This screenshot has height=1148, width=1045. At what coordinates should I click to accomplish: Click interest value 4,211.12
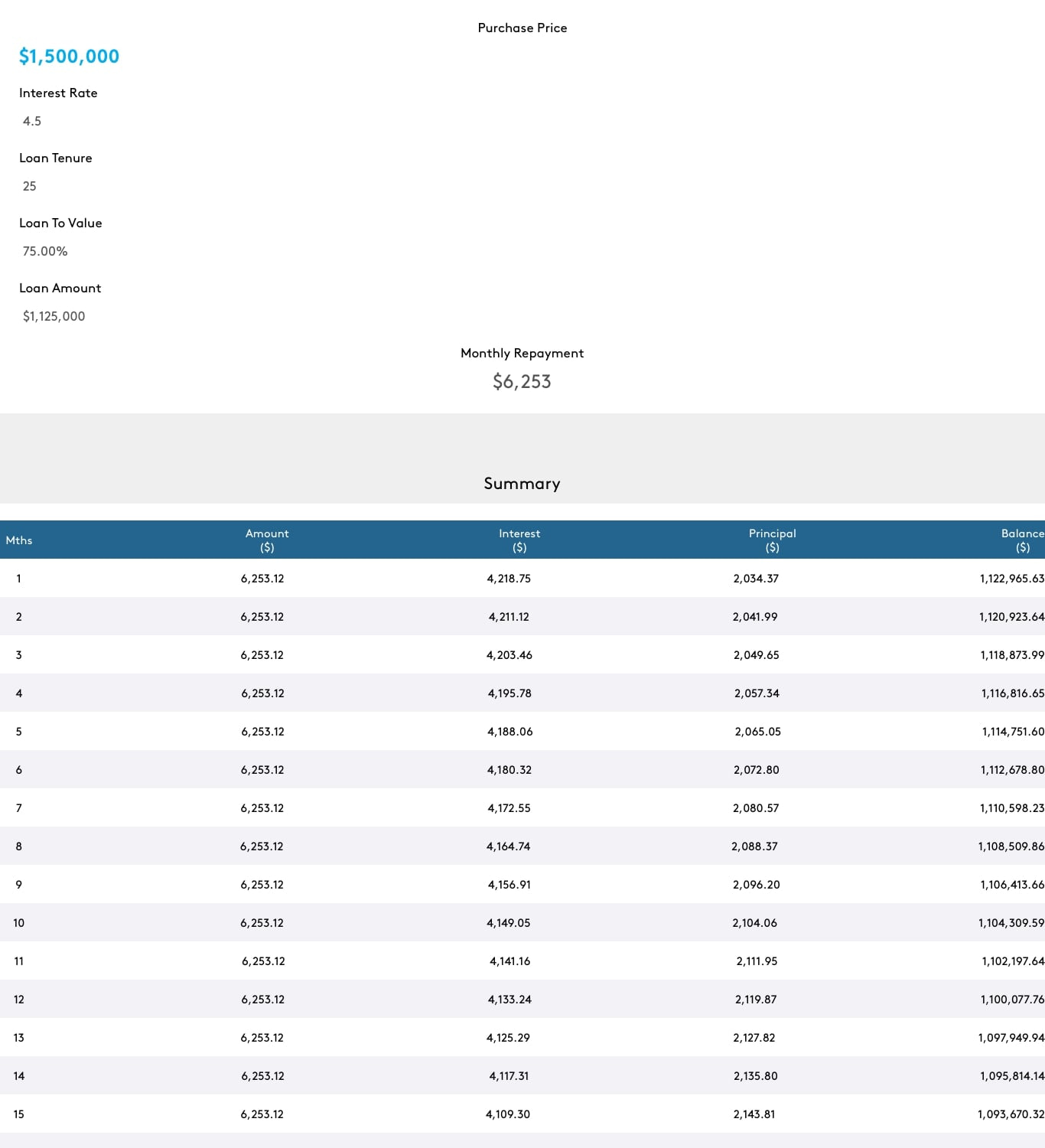pyautogui.click(x=509, y=617)
